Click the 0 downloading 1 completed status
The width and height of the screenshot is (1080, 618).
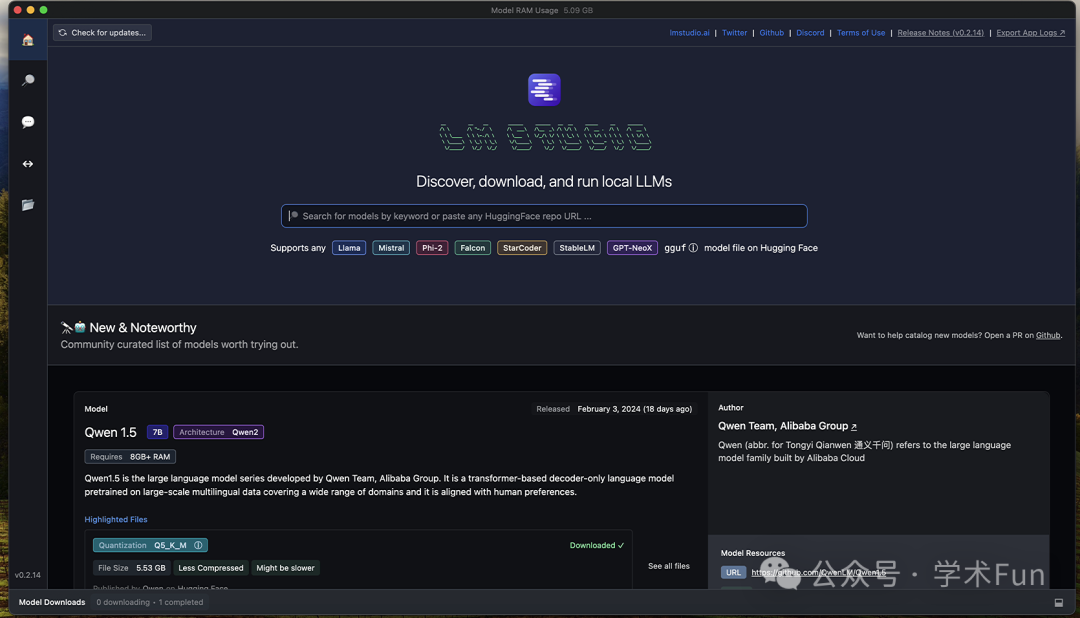click(x=149, y=602)
